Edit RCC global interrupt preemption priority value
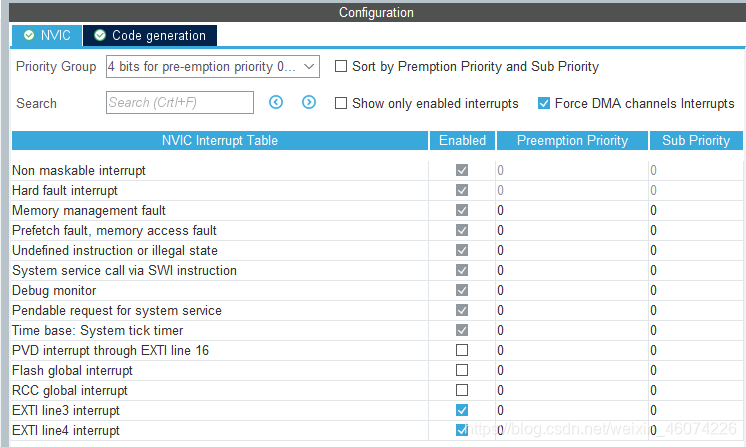 pos(572,390)
